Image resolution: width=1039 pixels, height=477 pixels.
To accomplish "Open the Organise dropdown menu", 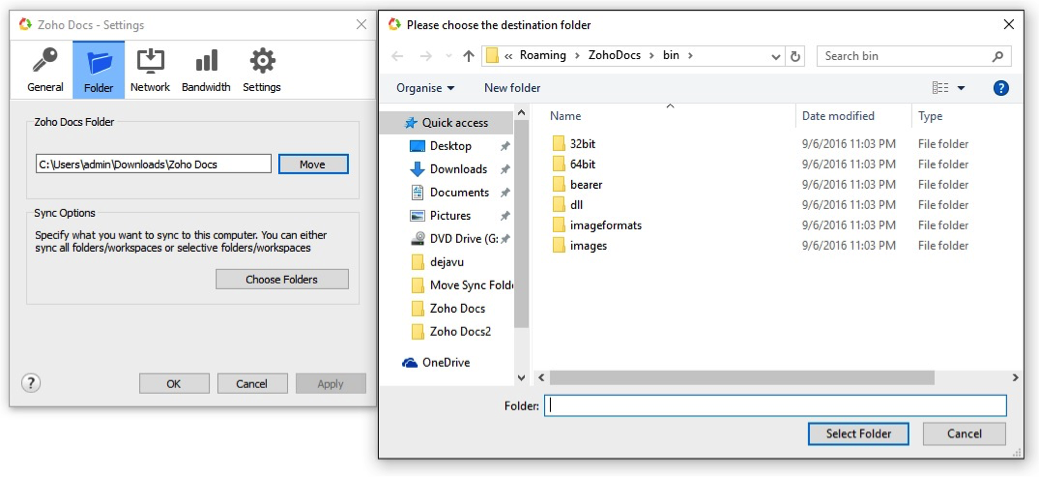I will click(x=425, y=88).
